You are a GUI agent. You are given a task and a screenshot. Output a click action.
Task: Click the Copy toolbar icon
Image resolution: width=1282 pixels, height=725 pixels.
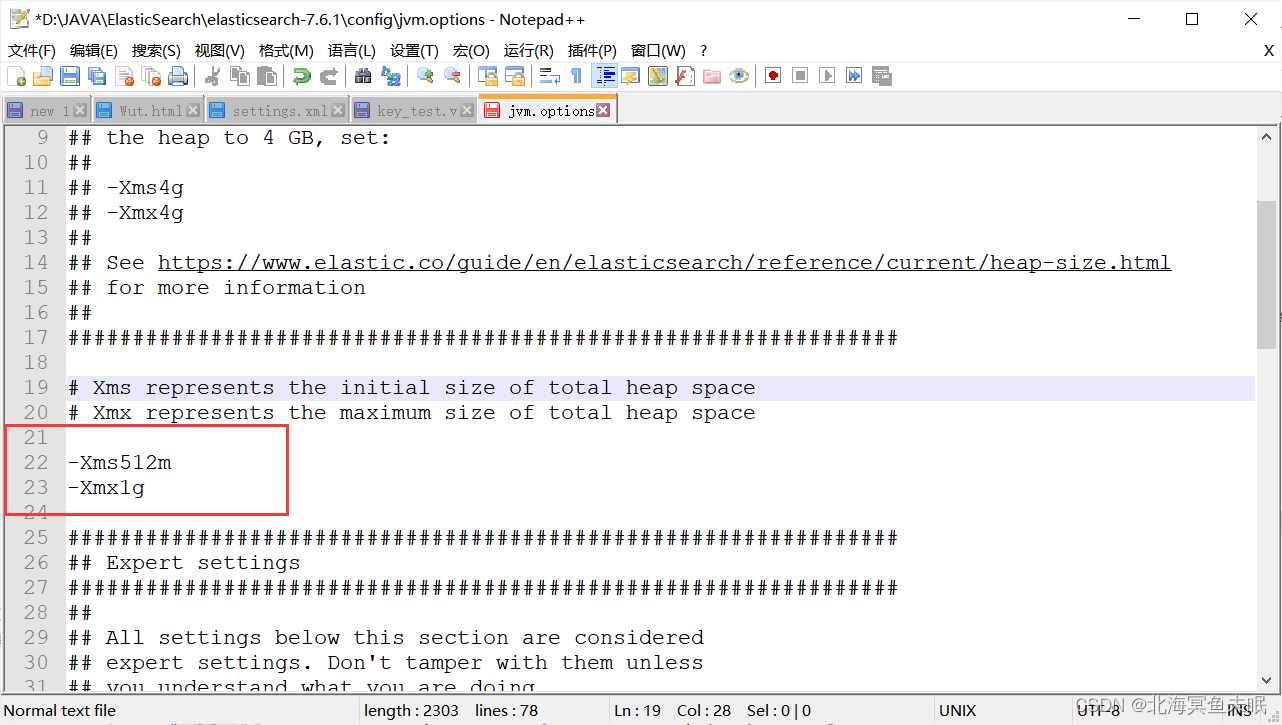[x=240, y=76]
